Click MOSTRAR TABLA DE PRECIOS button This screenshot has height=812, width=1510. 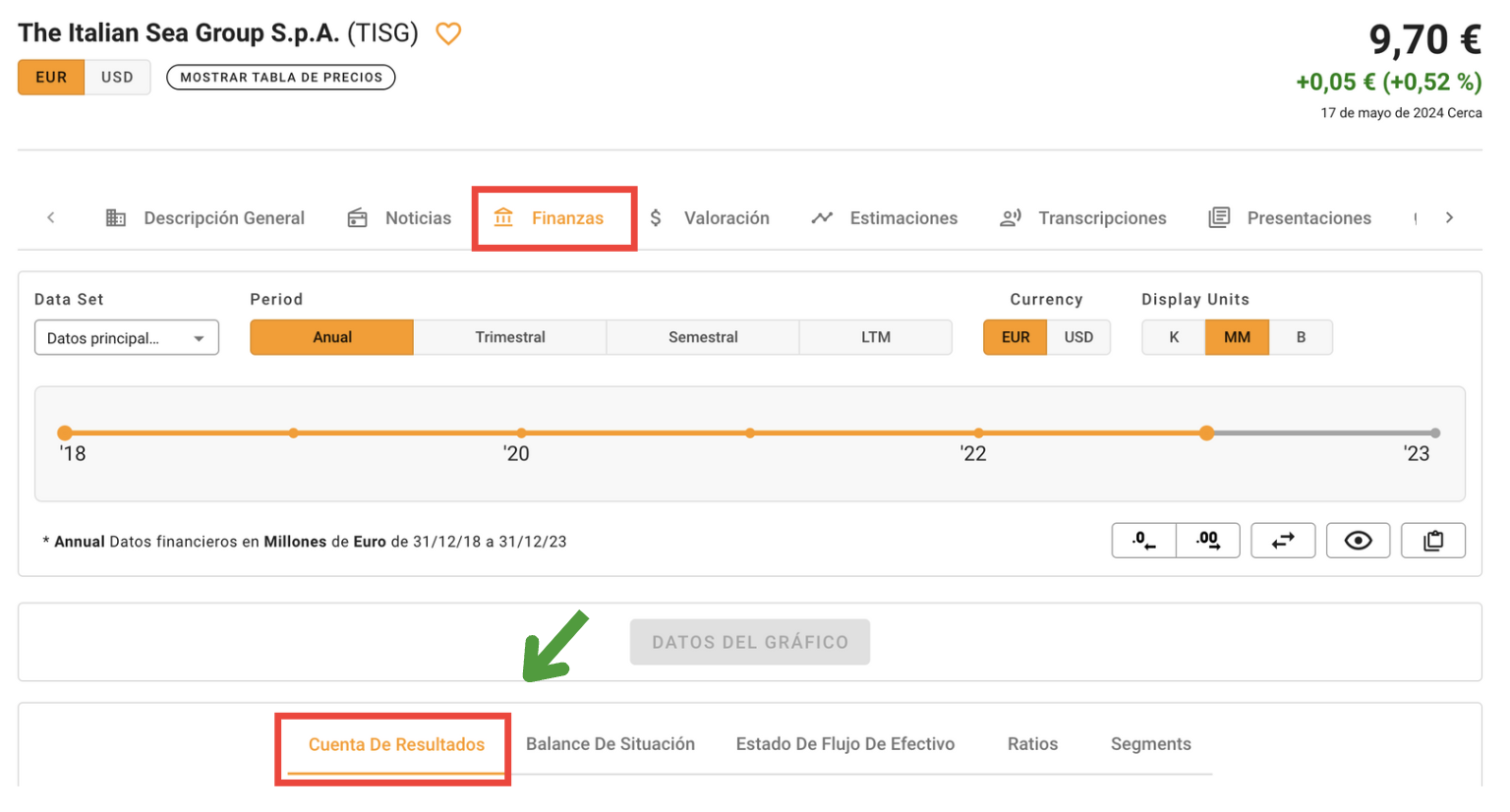(x=281, y=77)
